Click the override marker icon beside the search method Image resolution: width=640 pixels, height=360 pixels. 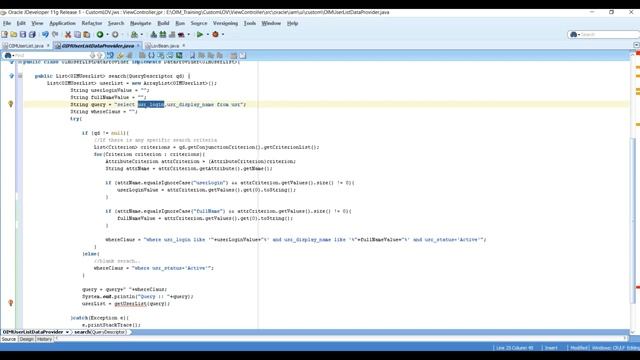[11, 76]
